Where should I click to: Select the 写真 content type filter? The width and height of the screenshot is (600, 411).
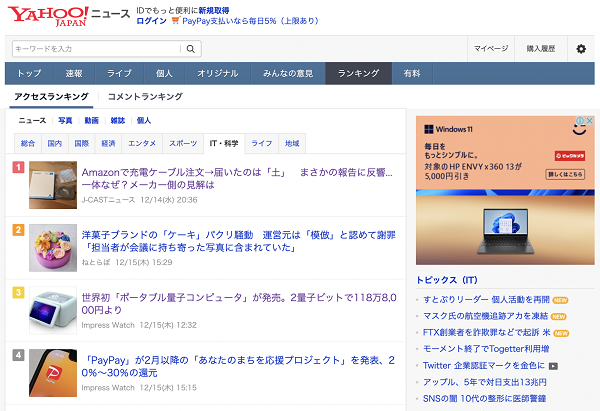(65, 121)
